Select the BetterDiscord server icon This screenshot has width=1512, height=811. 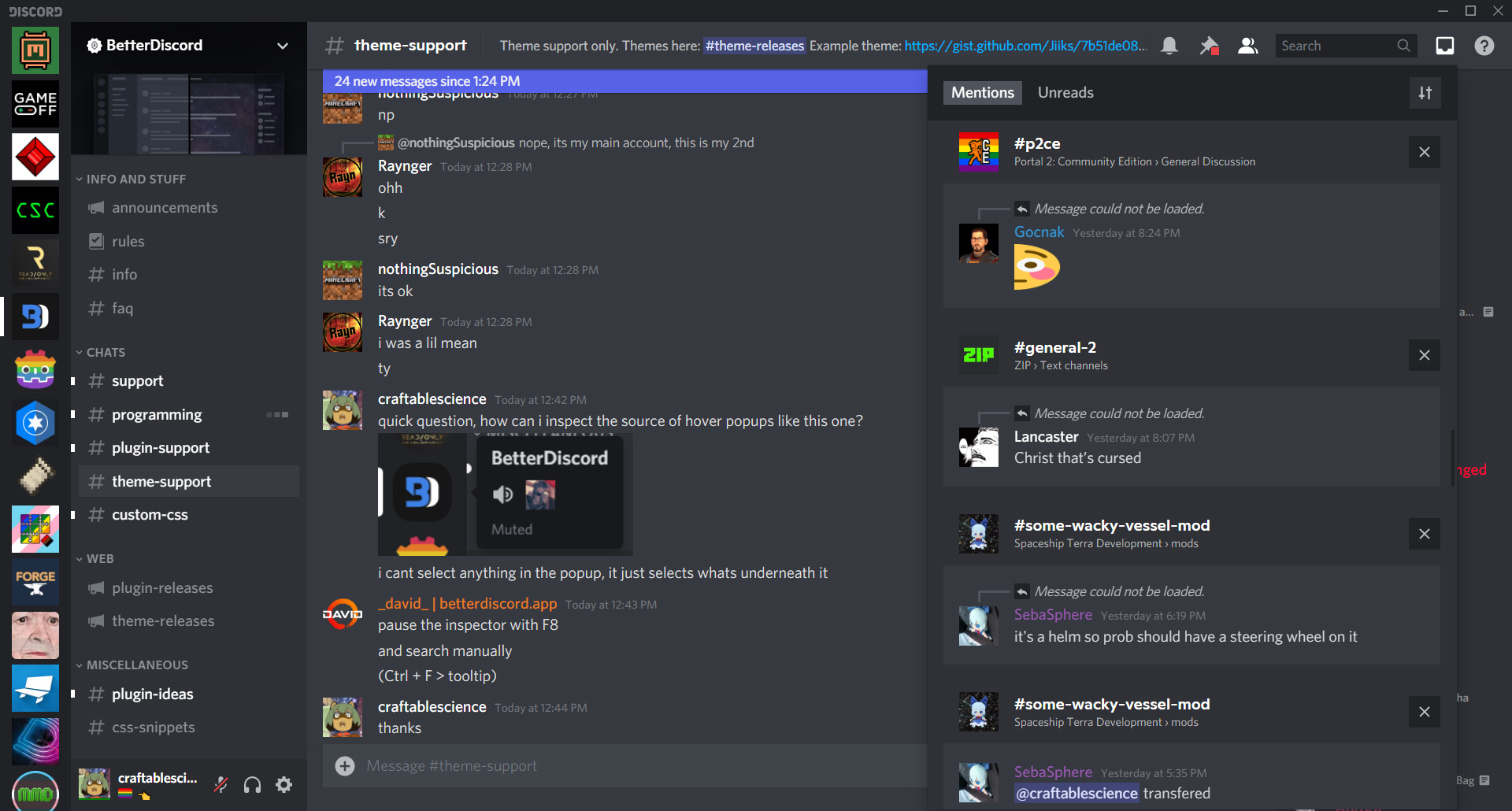(35, 316)
